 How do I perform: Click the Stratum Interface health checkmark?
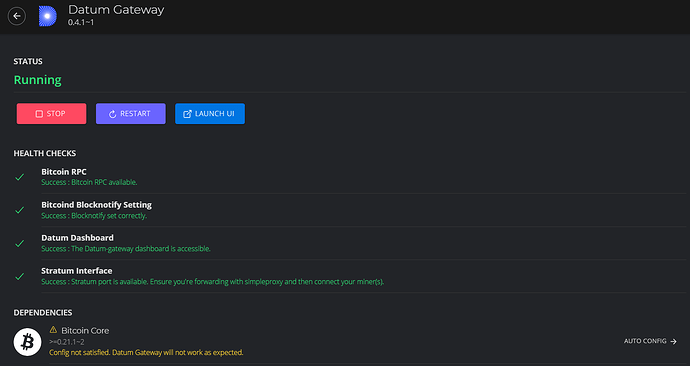click(x=19, y=276)
